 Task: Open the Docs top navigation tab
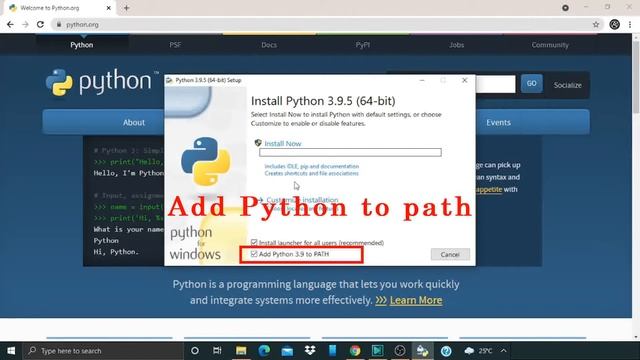pyautogui.click(x=269, y=45)
